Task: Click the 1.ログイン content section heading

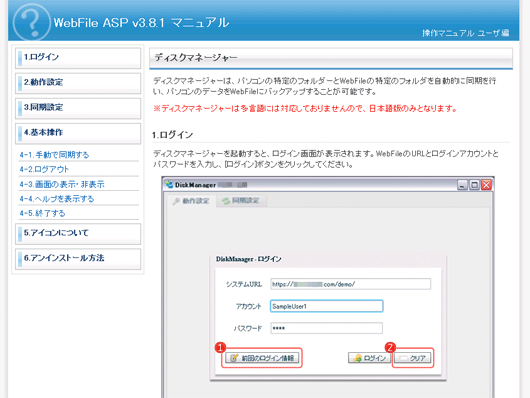Action: [172, 135]
